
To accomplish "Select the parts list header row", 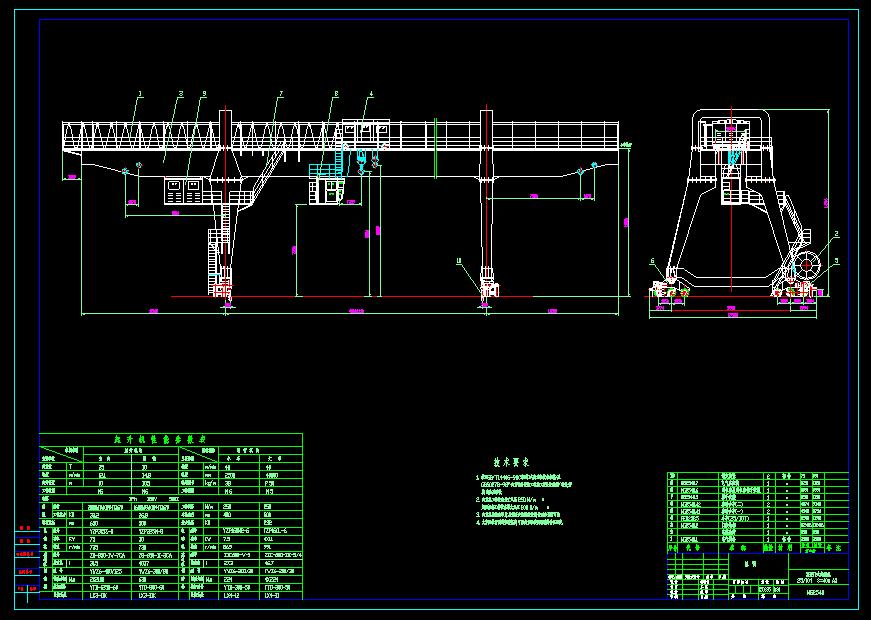I will tap(757, 548).
